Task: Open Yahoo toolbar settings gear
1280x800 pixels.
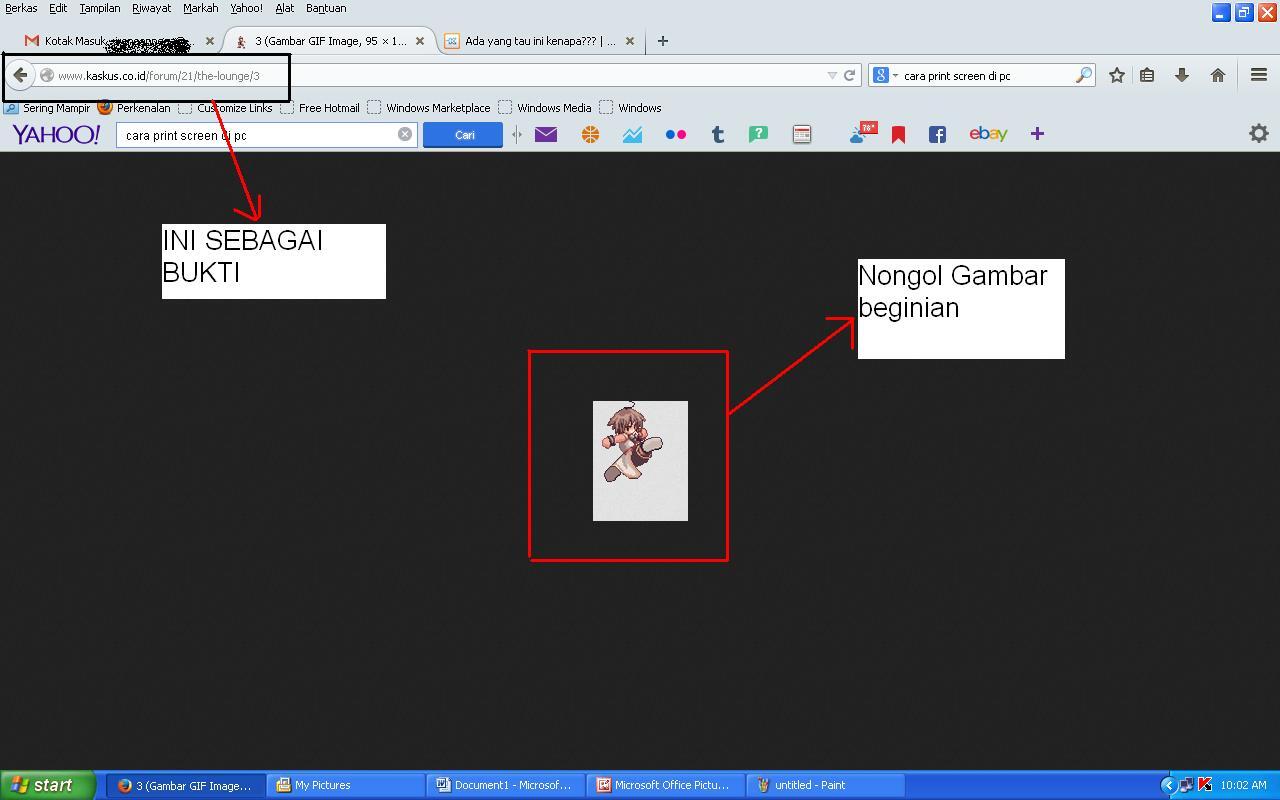Action: (x=1259, y=133)
